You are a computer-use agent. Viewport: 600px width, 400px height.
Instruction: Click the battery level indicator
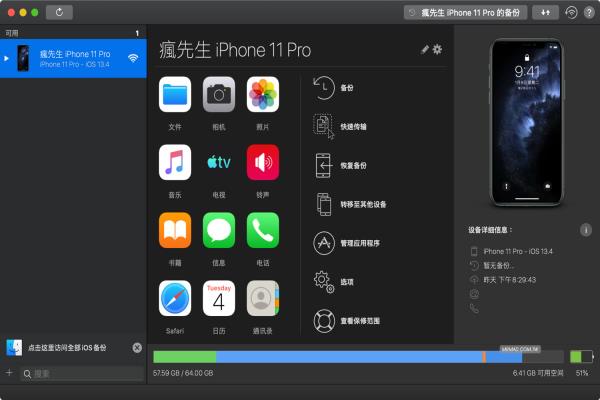[581, 357]
